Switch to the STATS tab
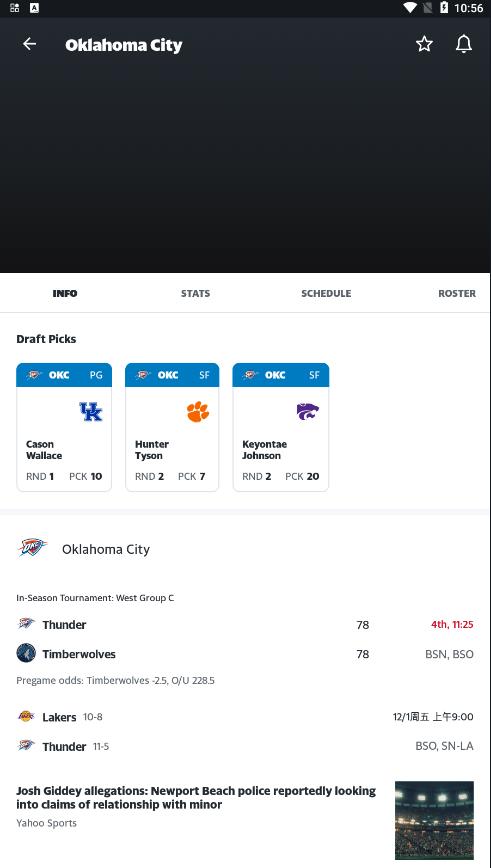 pyautogui.click(x=195, y=293)
